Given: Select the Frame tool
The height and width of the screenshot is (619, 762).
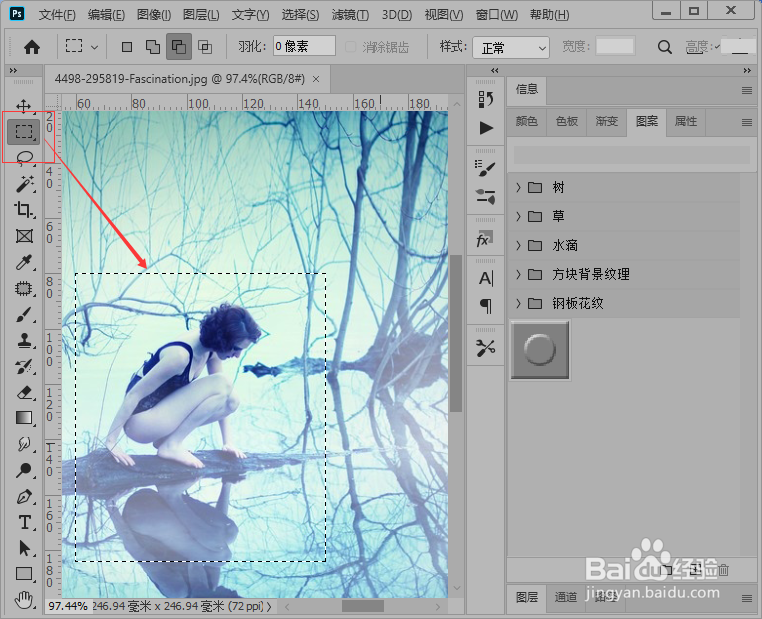Looking at the screenshot, I should point(24,236).
